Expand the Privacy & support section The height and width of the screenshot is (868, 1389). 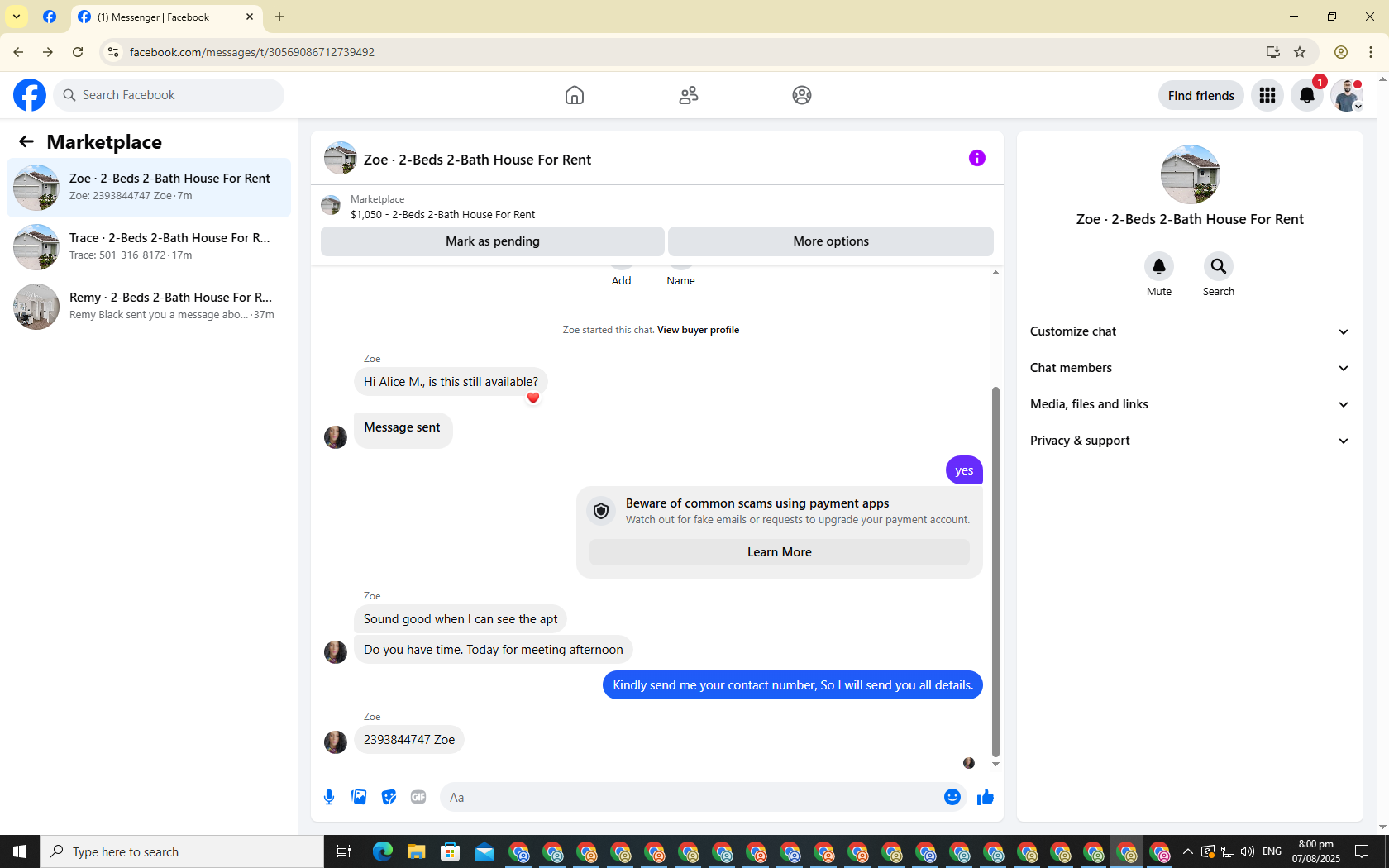(x=1190, y=441)
